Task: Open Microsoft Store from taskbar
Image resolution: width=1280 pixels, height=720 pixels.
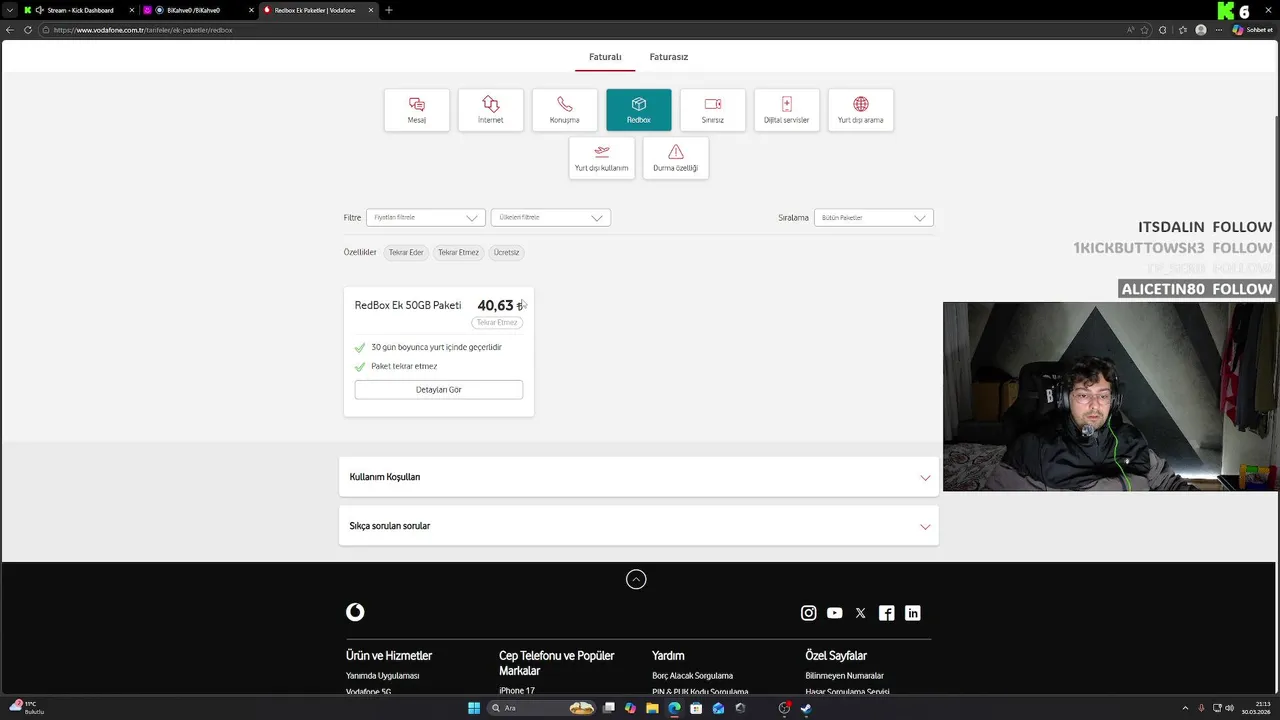Action: 696,708
